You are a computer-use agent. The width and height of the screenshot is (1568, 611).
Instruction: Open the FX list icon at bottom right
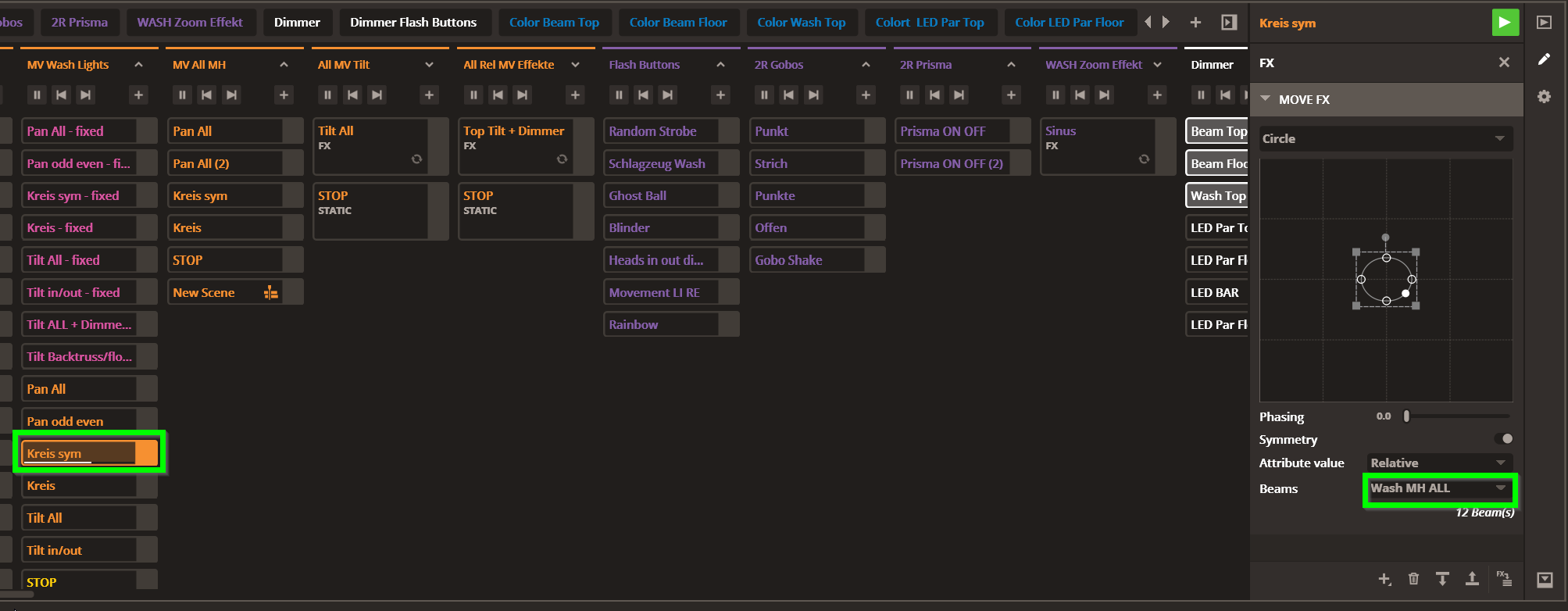pyautogui.click(x=1504, y=579)
